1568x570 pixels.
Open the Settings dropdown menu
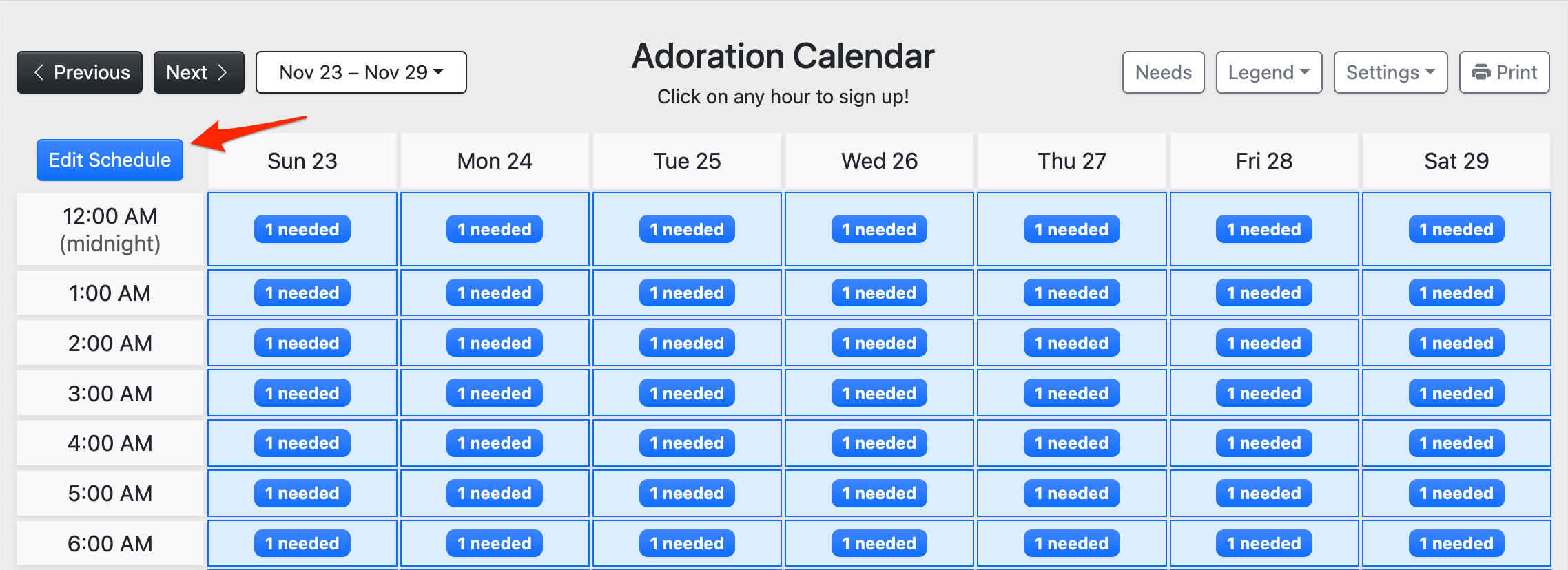tap(1390, 72)
